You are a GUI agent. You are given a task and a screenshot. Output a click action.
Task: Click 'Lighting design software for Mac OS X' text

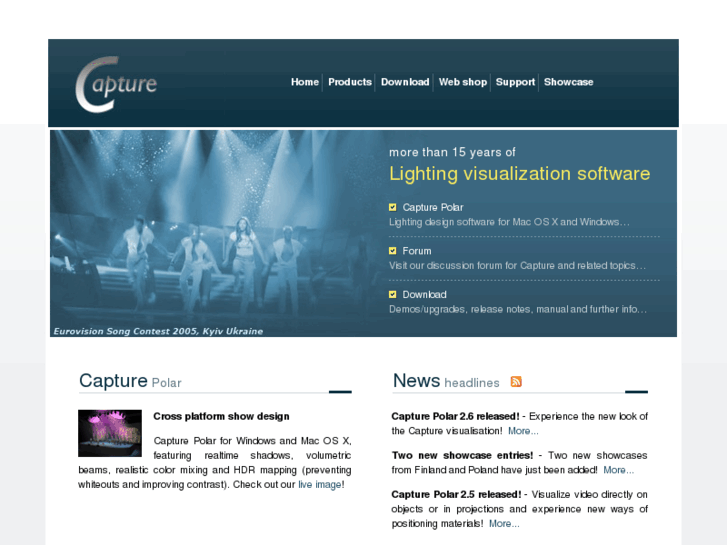coord(509,222)
